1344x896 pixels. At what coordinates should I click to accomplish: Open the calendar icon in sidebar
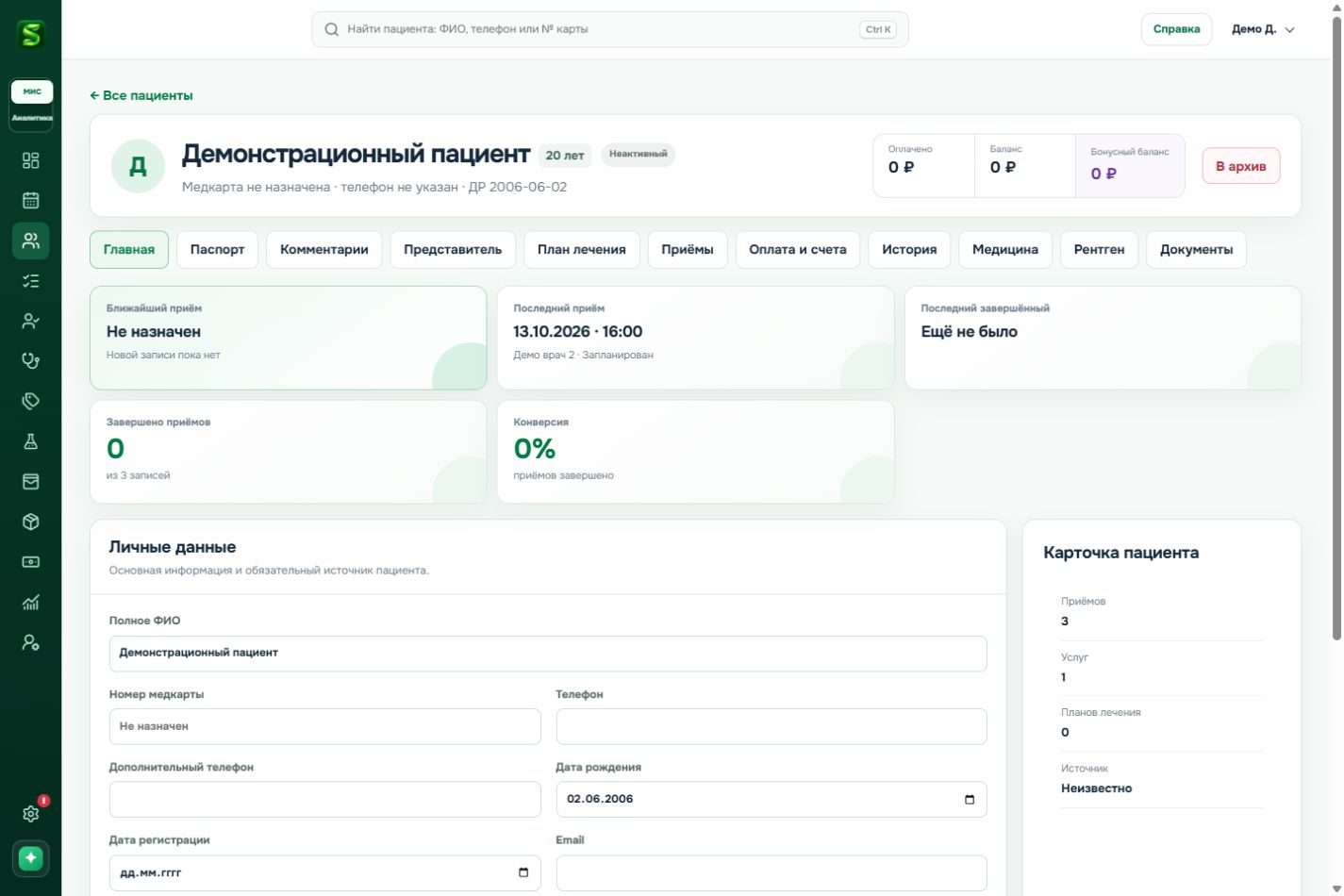point(30,200)
